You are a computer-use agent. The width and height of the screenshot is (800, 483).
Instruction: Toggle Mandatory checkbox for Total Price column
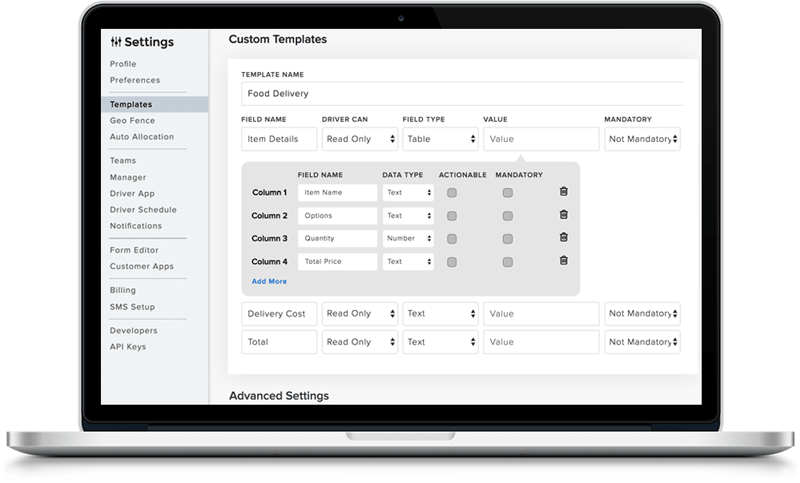coord(508,261)
